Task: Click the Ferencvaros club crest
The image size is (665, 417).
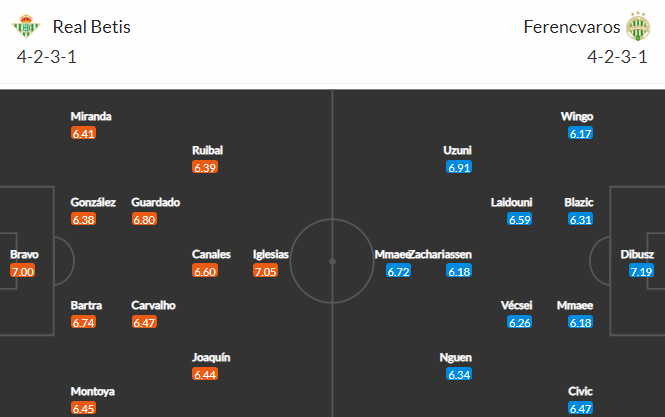Action: [638, 26]
